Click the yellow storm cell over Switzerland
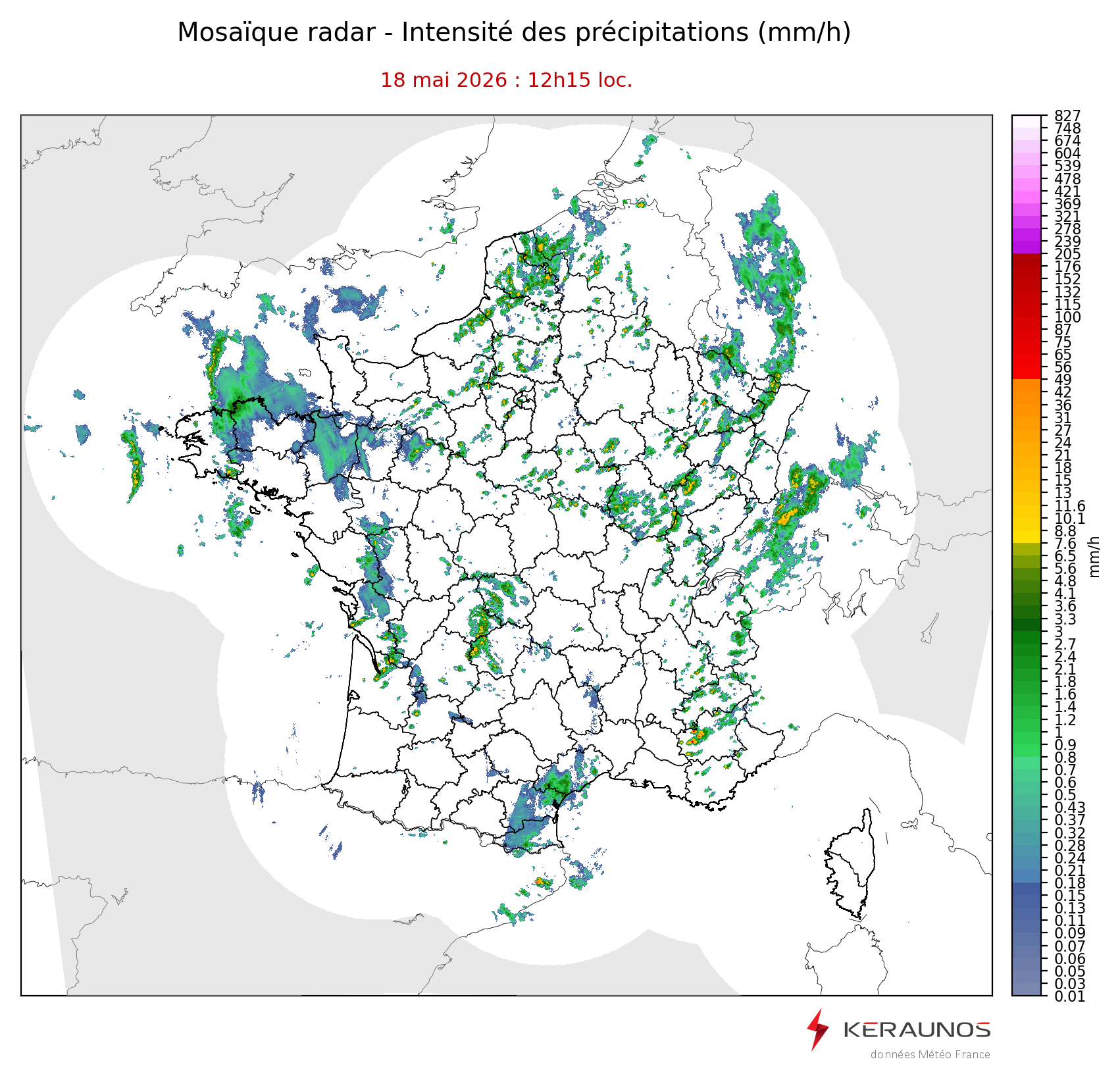This screenshot has height=1078, width=1120. pyautogui.click(x=787, y=517)
